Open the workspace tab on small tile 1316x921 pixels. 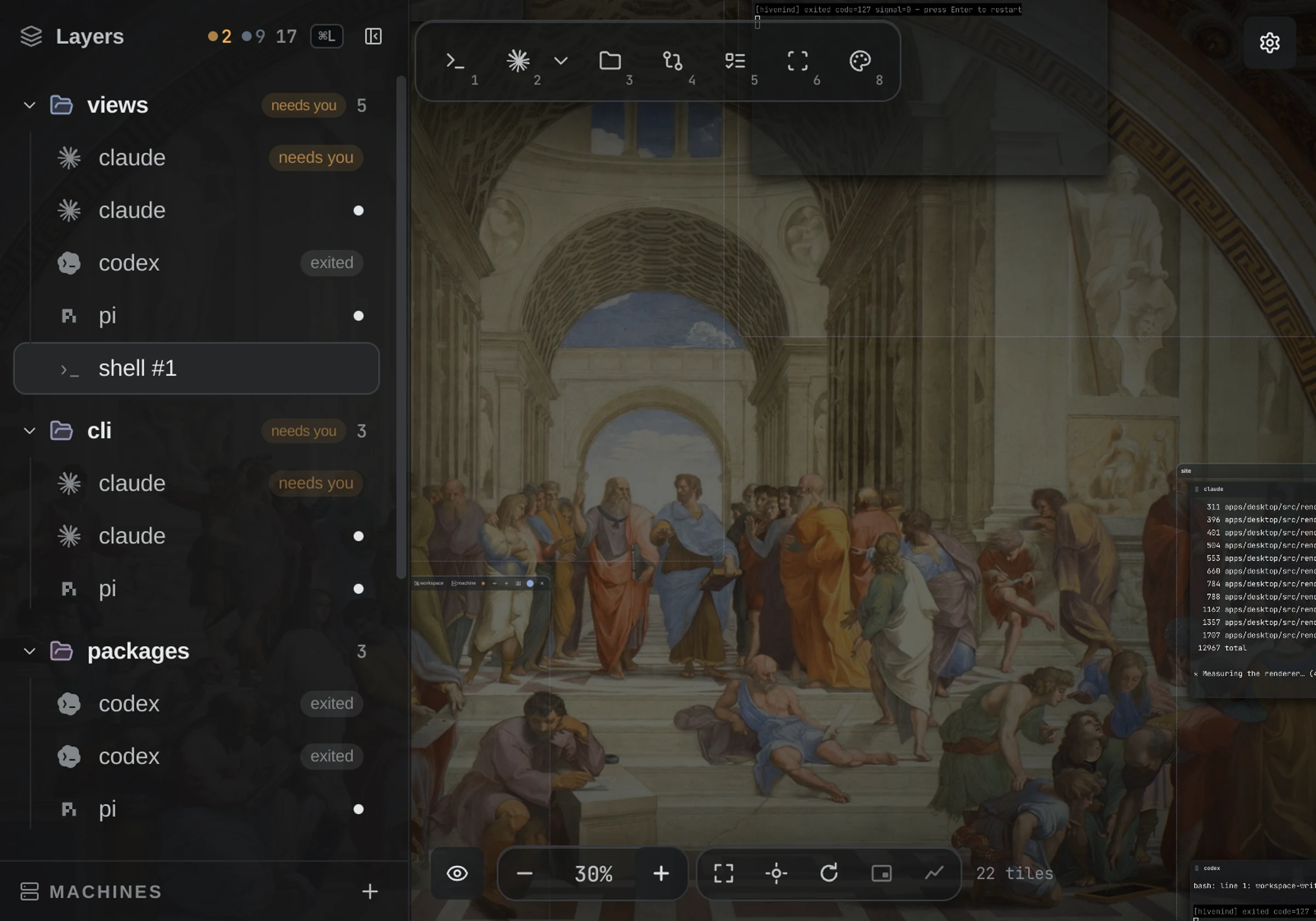pyautogui.click(x=429, y=583)
